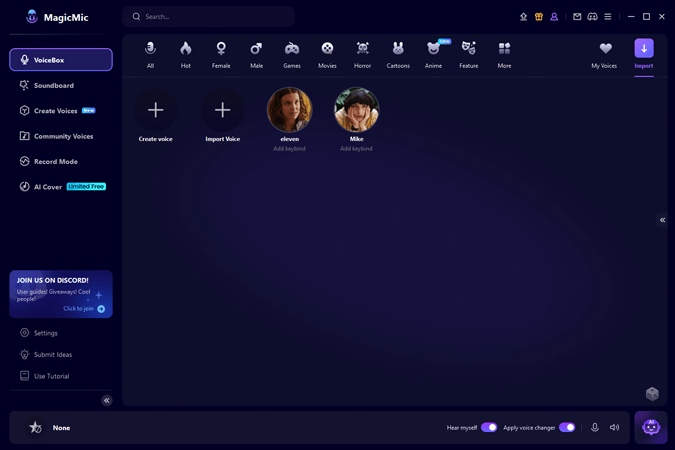Screen dimensions: 675x450
Task: Select the Mike voice thumbnail
Action: [356, 110]
